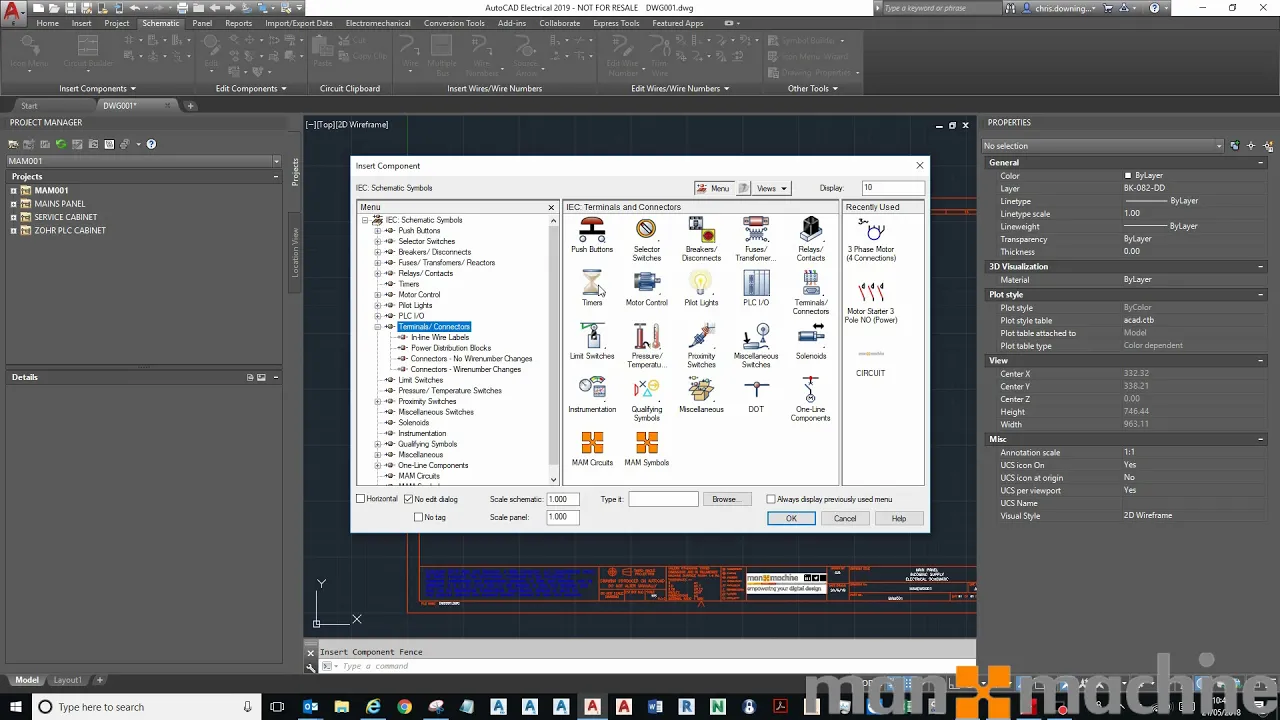Select In-Line Wire Labels tree item
The width and height of the screenshot is (1280, 720).
[x=440, y=337]
